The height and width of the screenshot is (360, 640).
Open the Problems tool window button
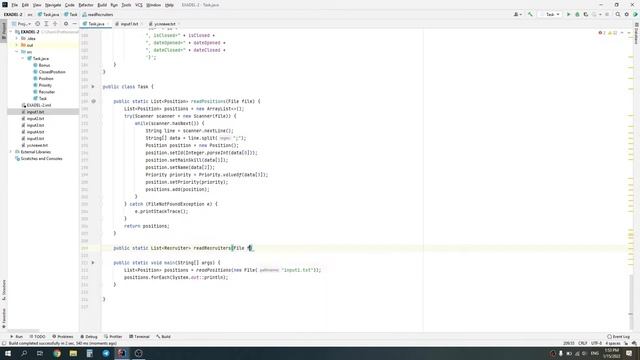tap(62, 337)
